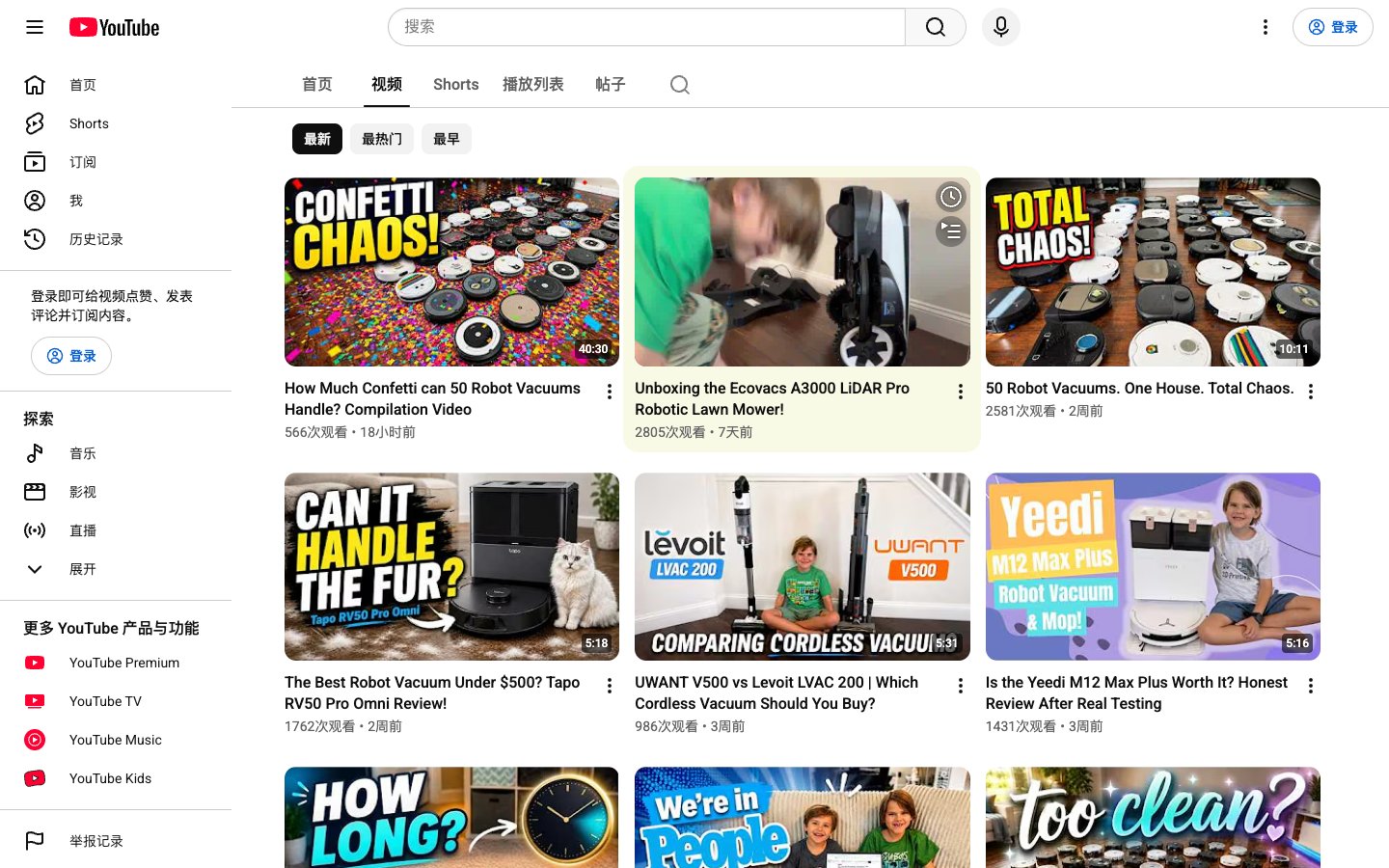
Task: Open the YouTube Kids link
Action: 111,778
